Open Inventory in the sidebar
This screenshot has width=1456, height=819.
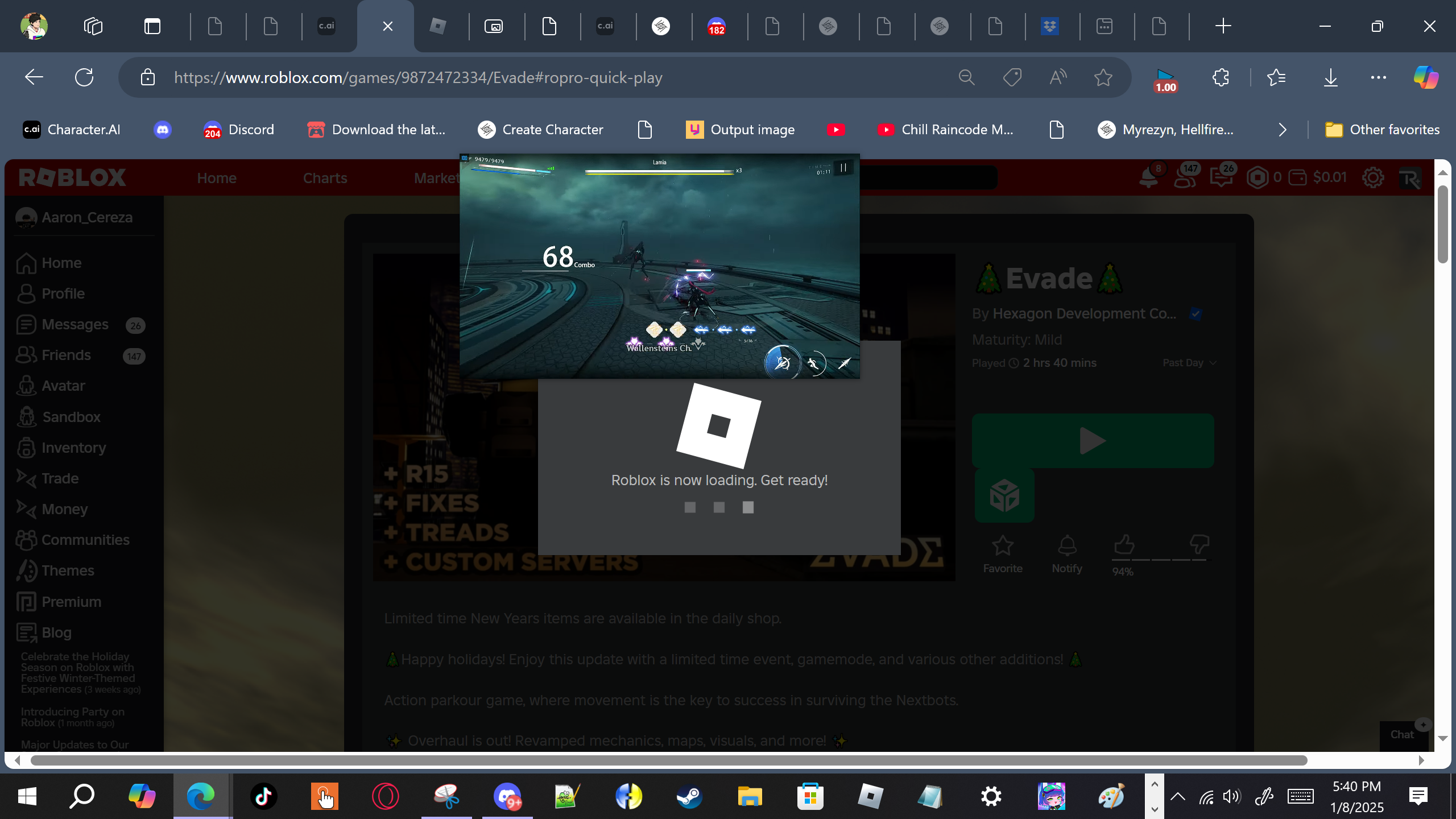73,448
